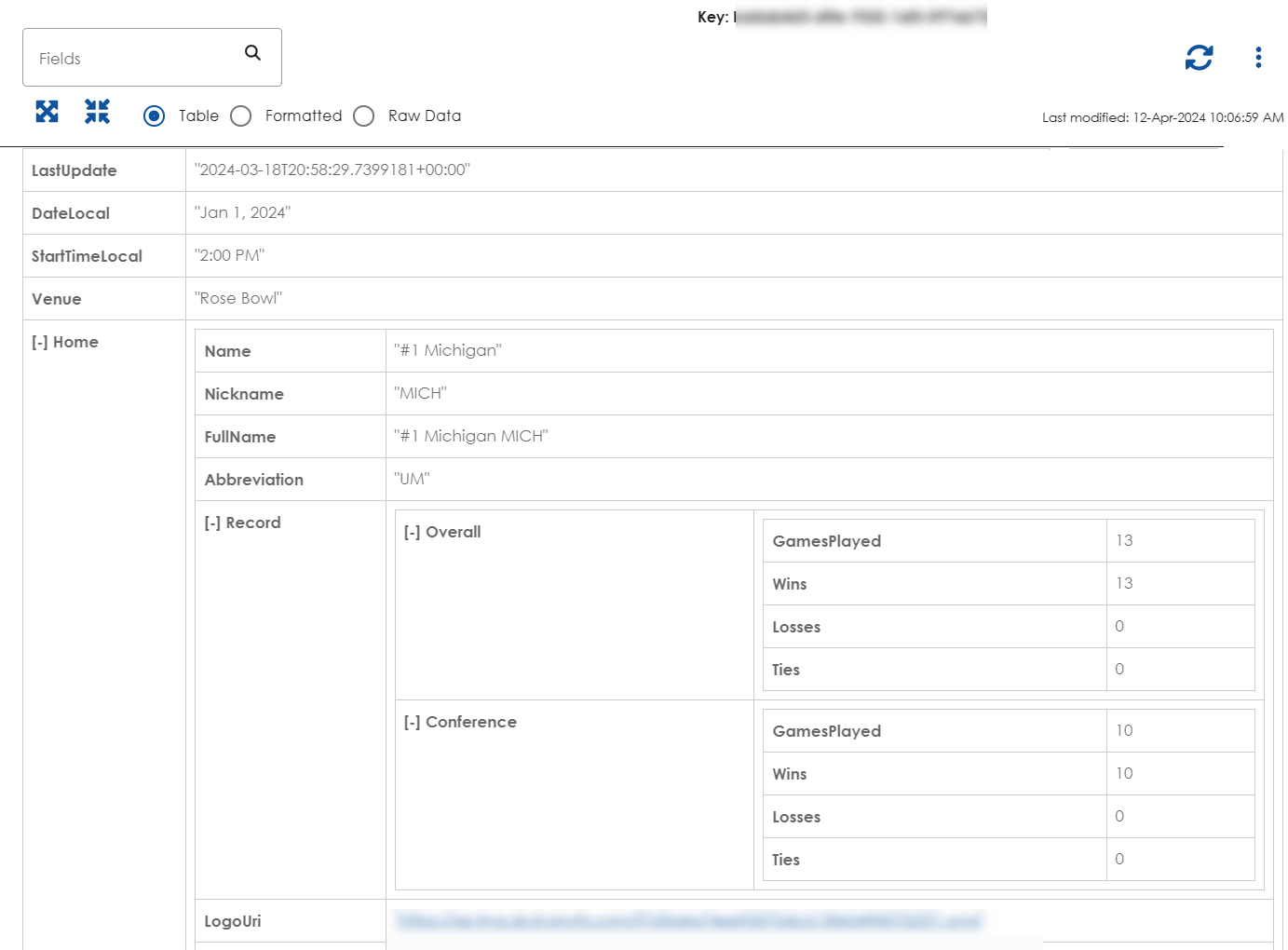Collapse the Overall record group

click(x=412, y=533)
